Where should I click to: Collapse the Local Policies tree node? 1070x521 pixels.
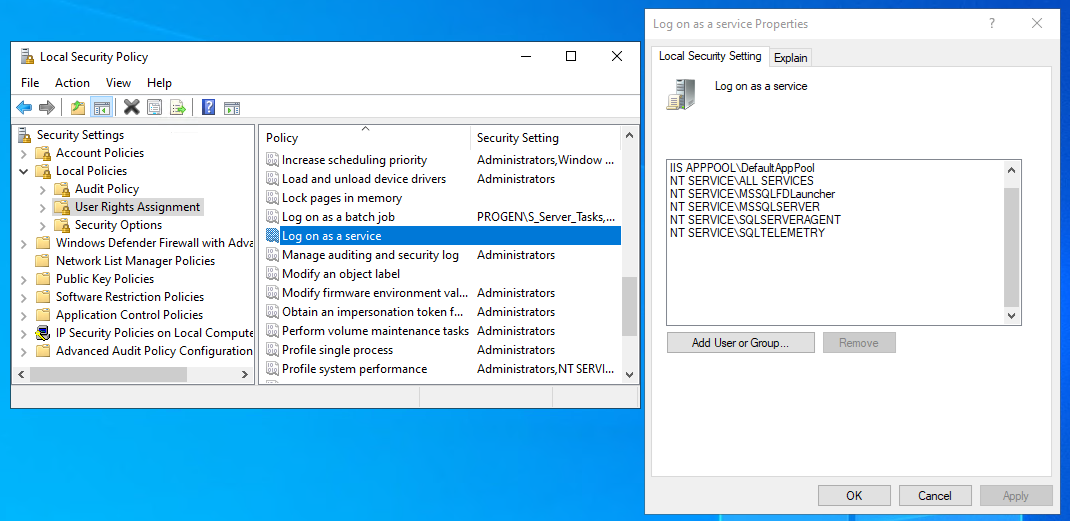(24, 171)
